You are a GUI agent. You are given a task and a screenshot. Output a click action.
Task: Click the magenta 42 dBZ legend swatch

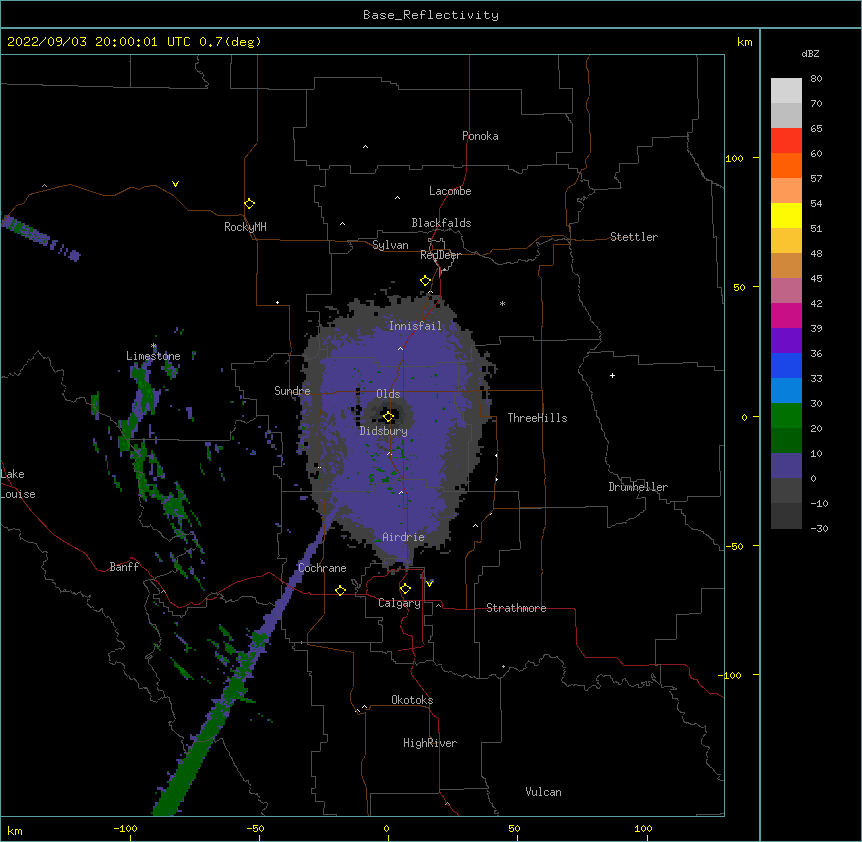coord(786,315)
